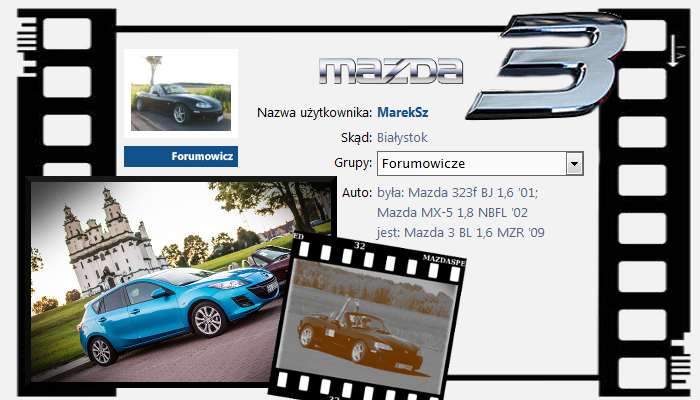
Task: Open the Forumowicze groups dropdown
Action: pos(480,163)
